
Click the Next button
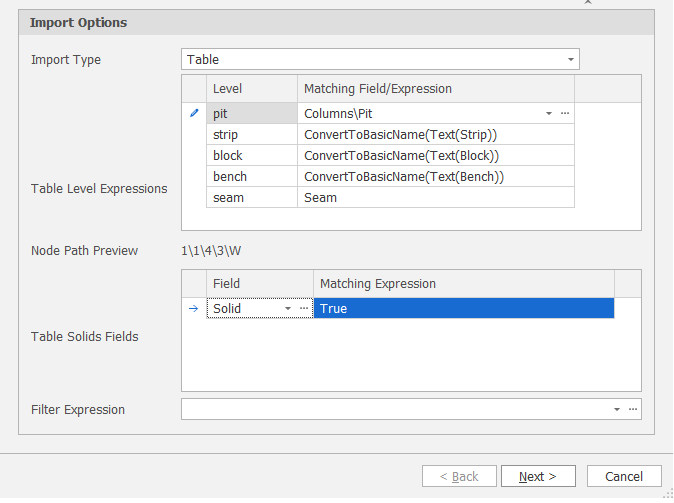click(537, 477)
